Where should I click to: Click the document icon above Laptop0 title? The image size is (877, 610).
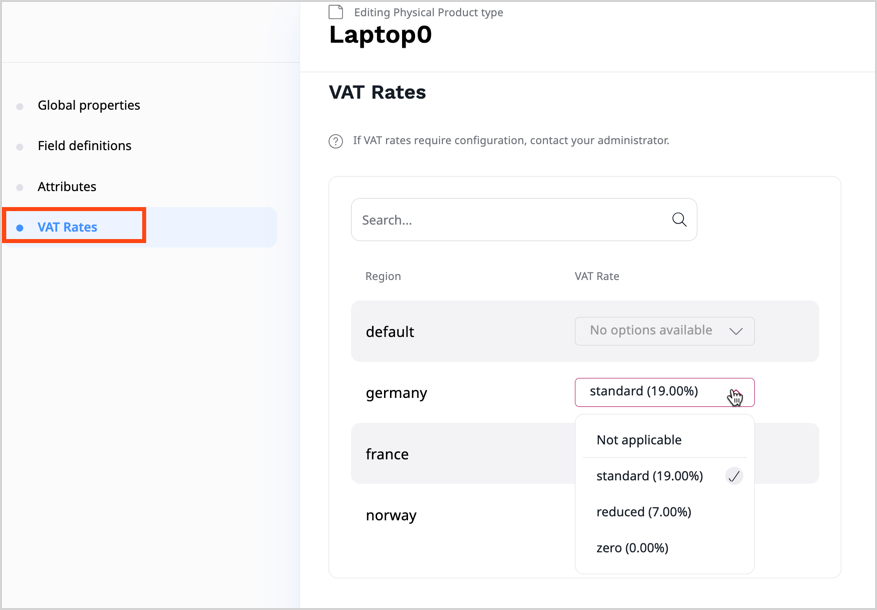334,12
